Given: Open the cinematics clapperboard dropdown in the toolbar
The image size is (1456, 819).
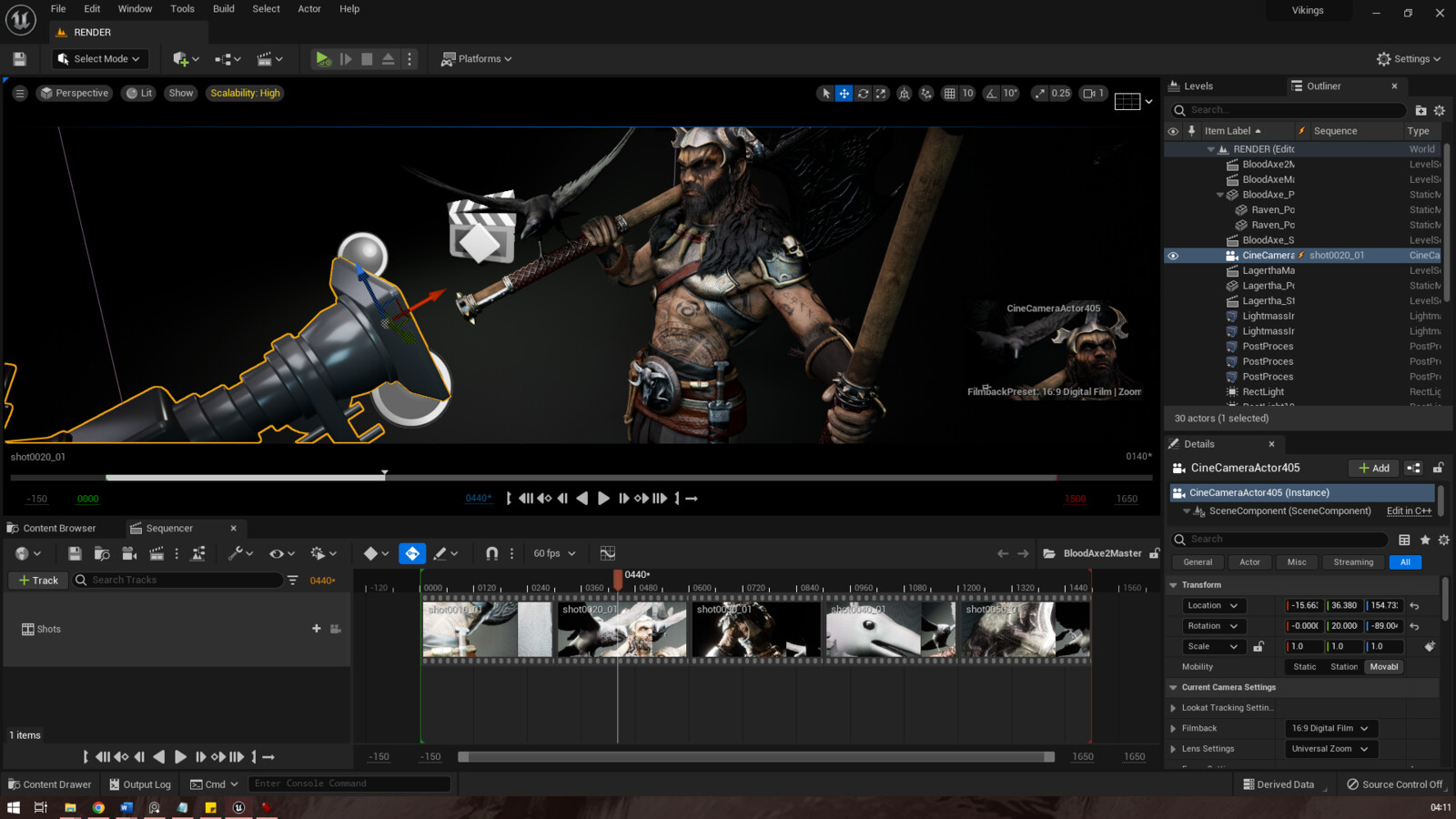Looking at the screenshot, I should pyautogui.click(x=269, y=59).
